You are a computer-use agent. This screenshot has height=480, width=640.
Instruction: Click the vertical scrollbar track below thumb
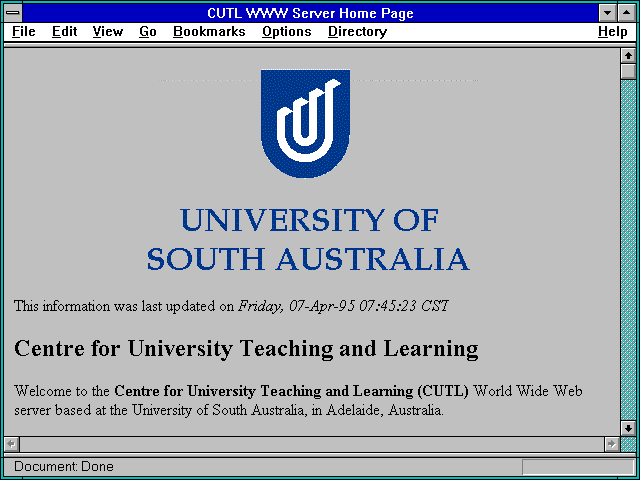(628, 250)
